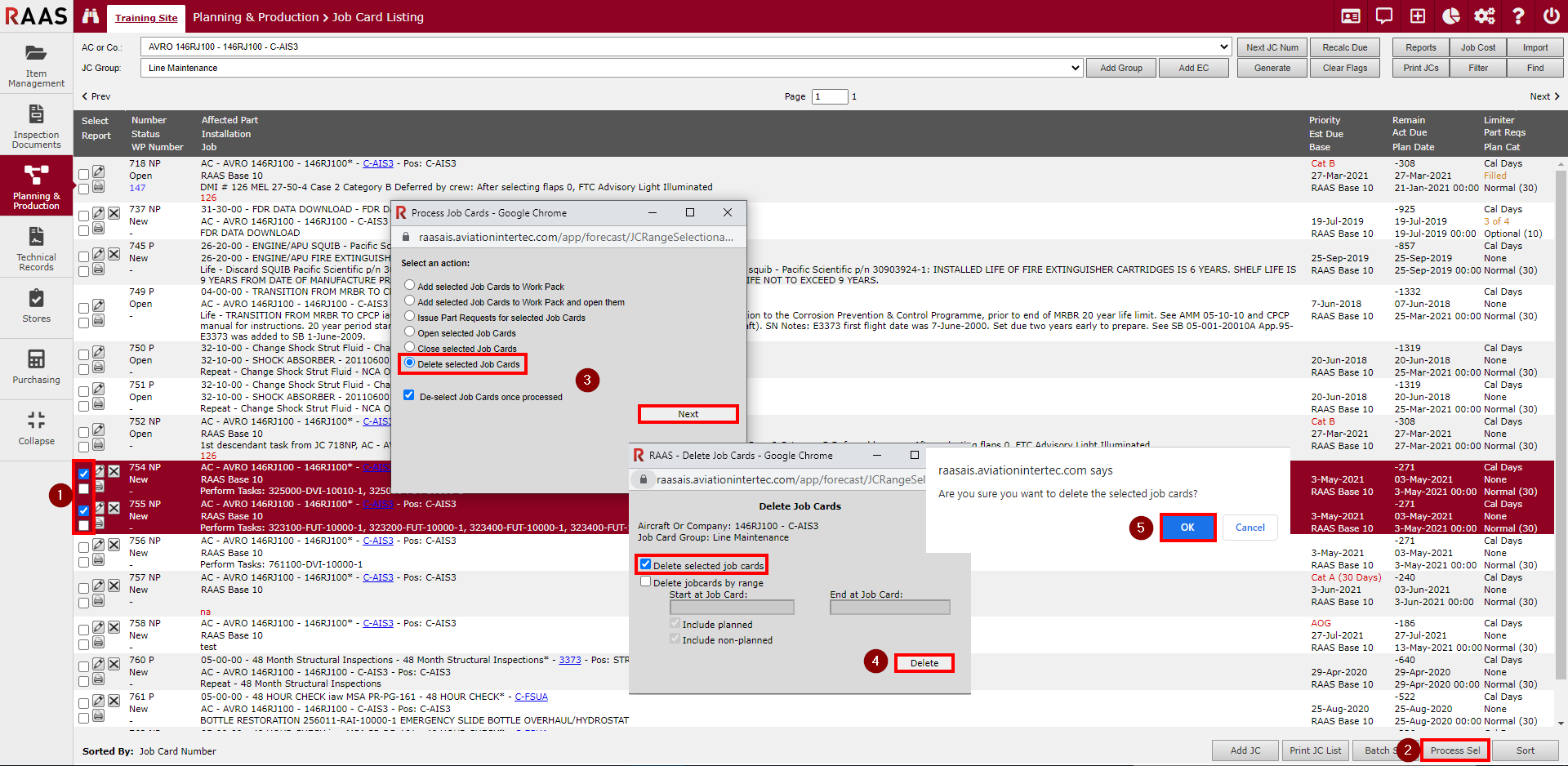Untick select checkbox for job card 754 NP
The height and width of the screenshot is (766, 1568).
[84, 474]
